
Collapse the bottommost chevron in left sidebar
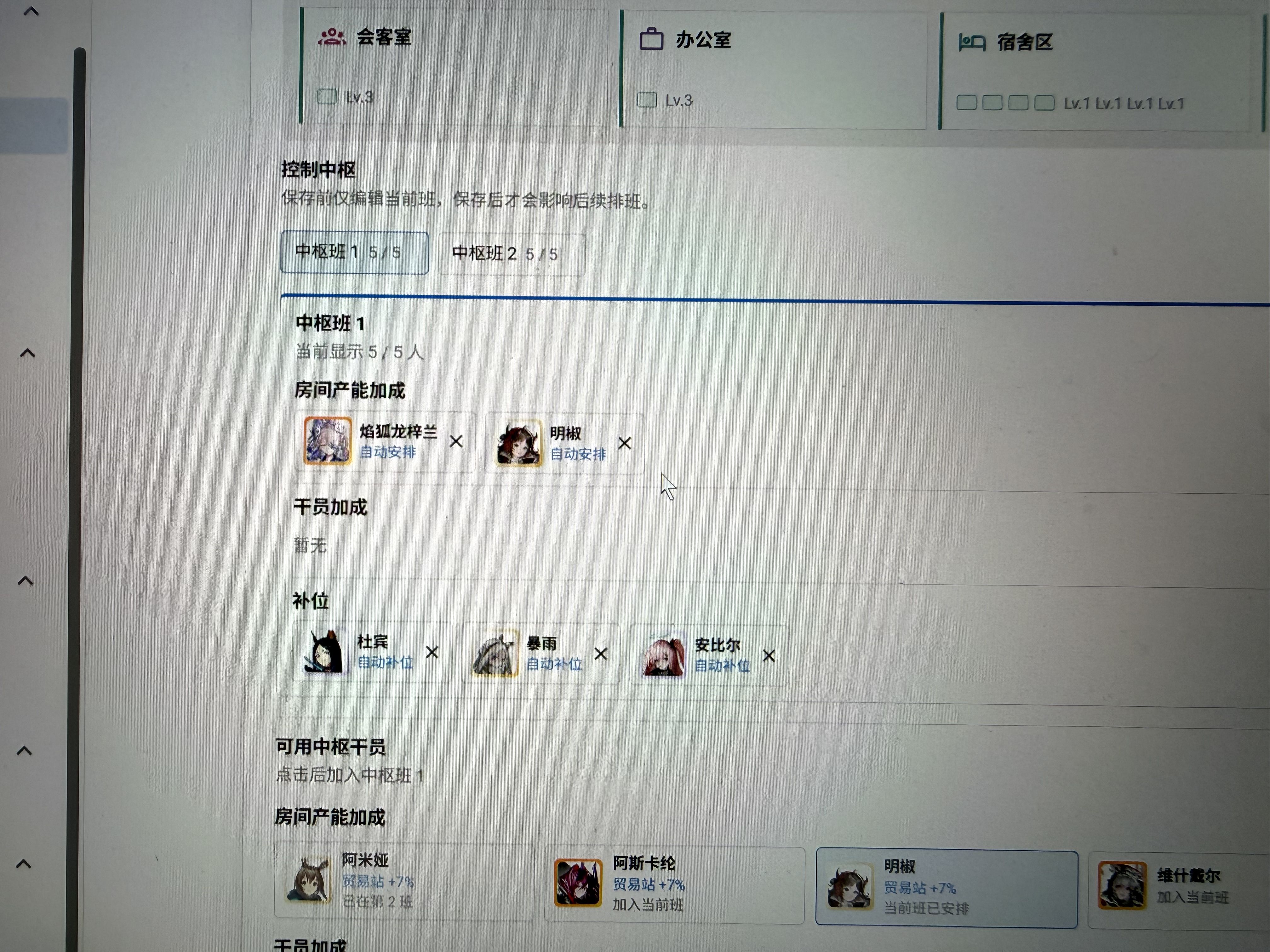24,864
